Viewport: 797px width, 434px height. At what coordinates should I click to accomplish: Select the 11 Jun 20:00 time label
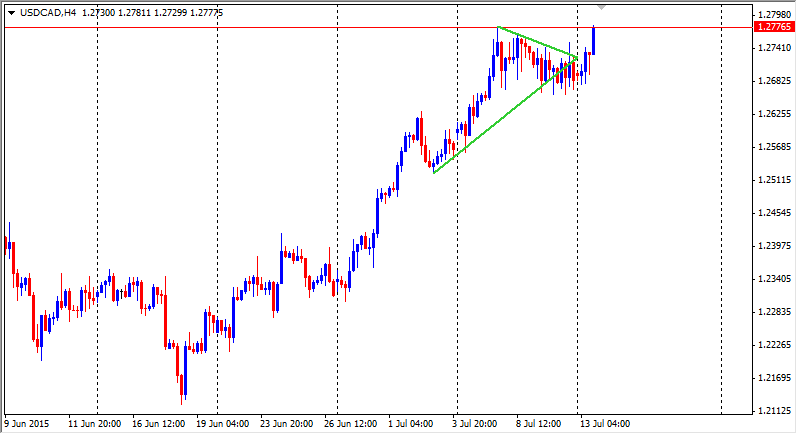[95, 423]
